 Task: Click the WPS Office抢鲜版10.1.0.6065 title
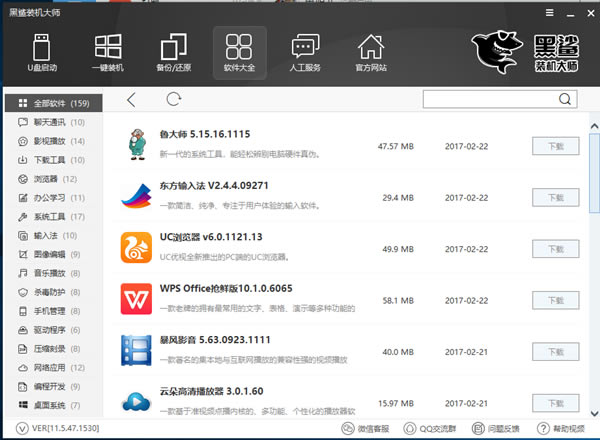tap(226, 288)
